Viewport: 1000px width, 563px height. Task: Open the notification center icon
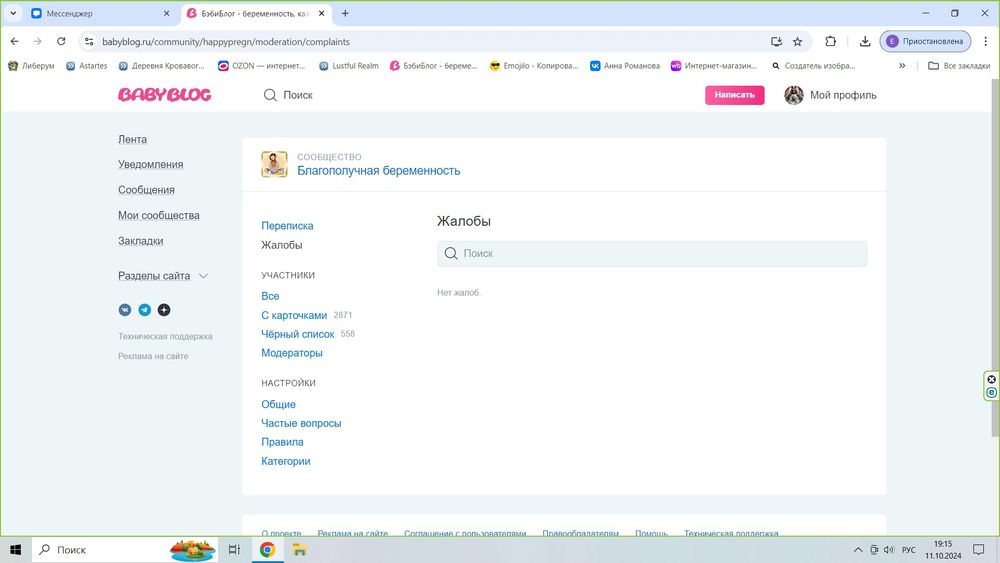coord(979,550)
